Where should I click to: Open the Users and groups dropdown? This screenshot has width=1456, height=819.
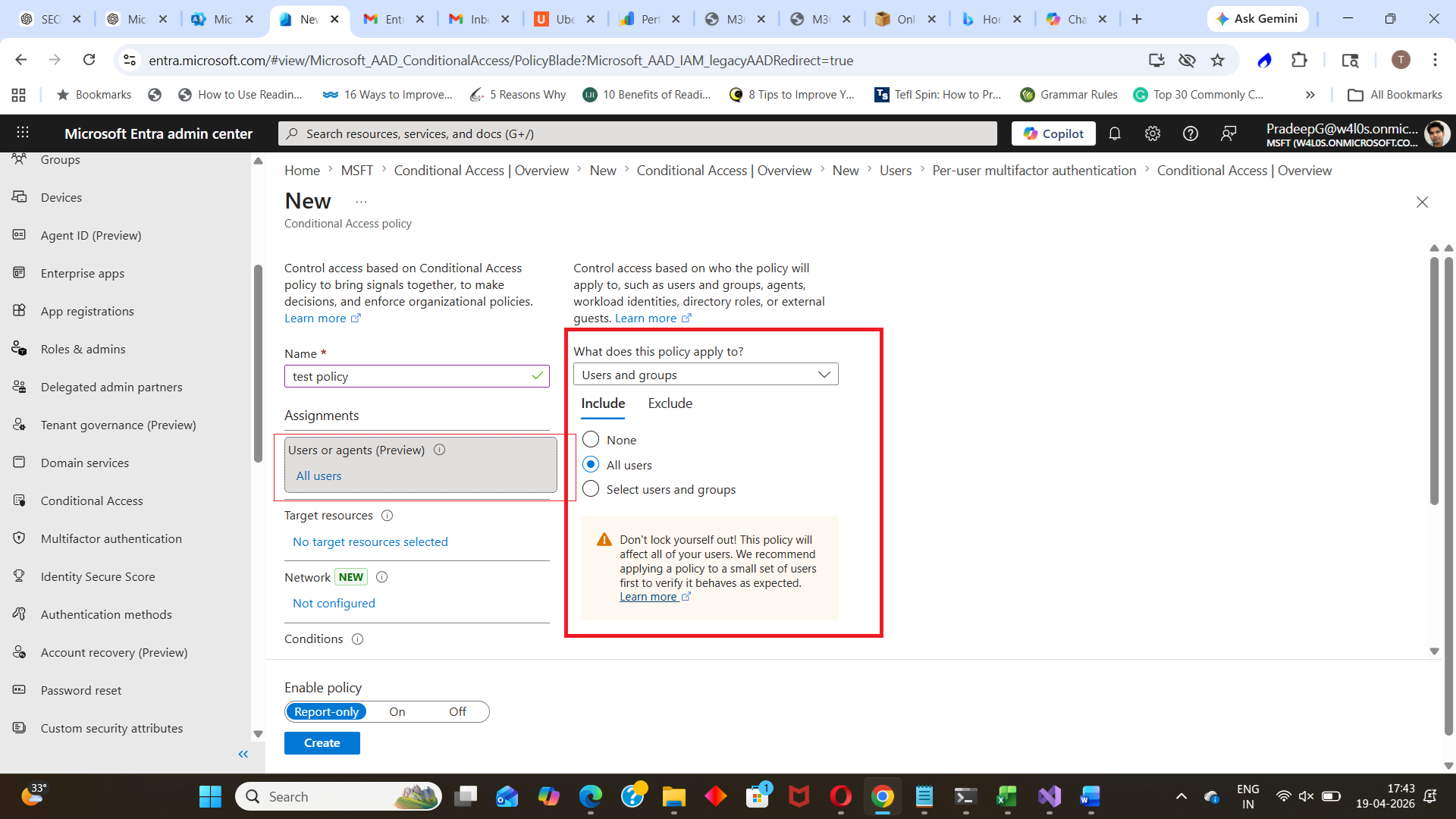tap(705, 375)
